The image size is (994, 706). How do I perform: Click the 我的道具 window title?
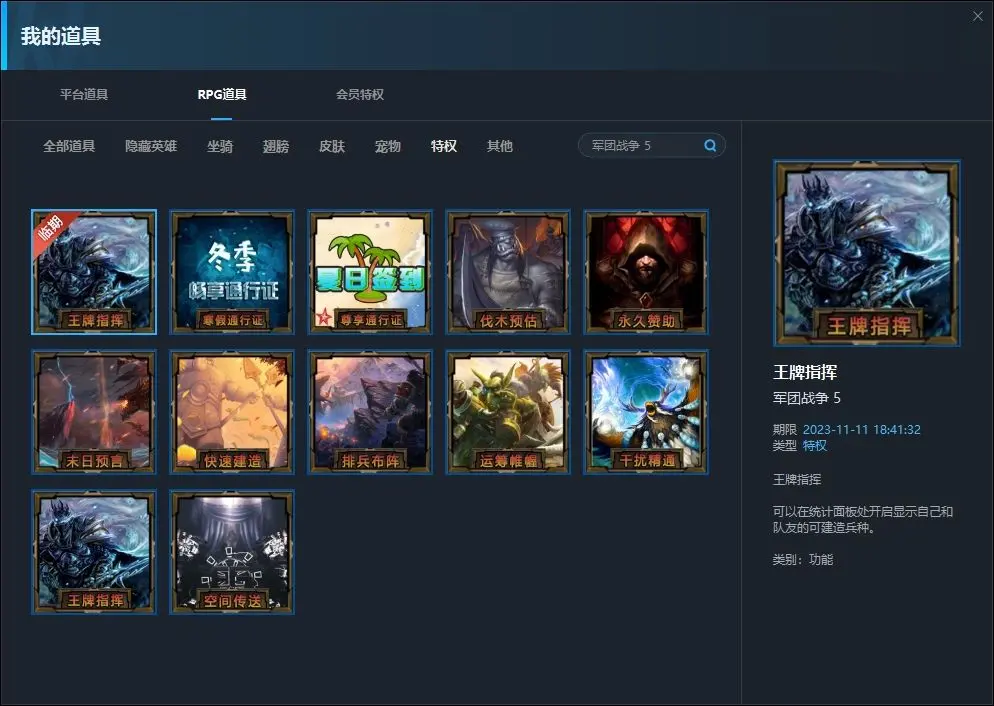61,36
